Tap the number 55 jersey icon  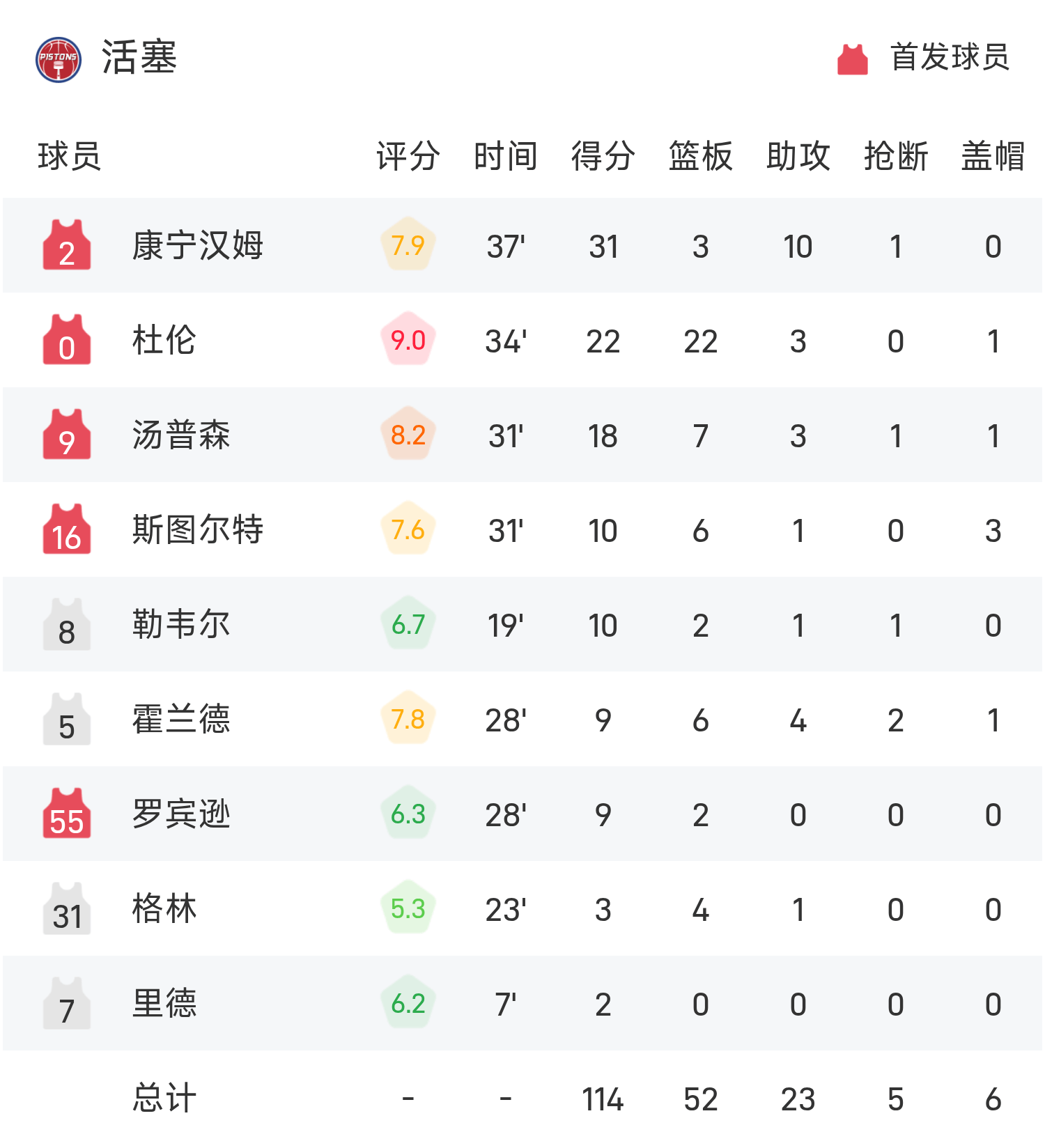tap(67, 814)
